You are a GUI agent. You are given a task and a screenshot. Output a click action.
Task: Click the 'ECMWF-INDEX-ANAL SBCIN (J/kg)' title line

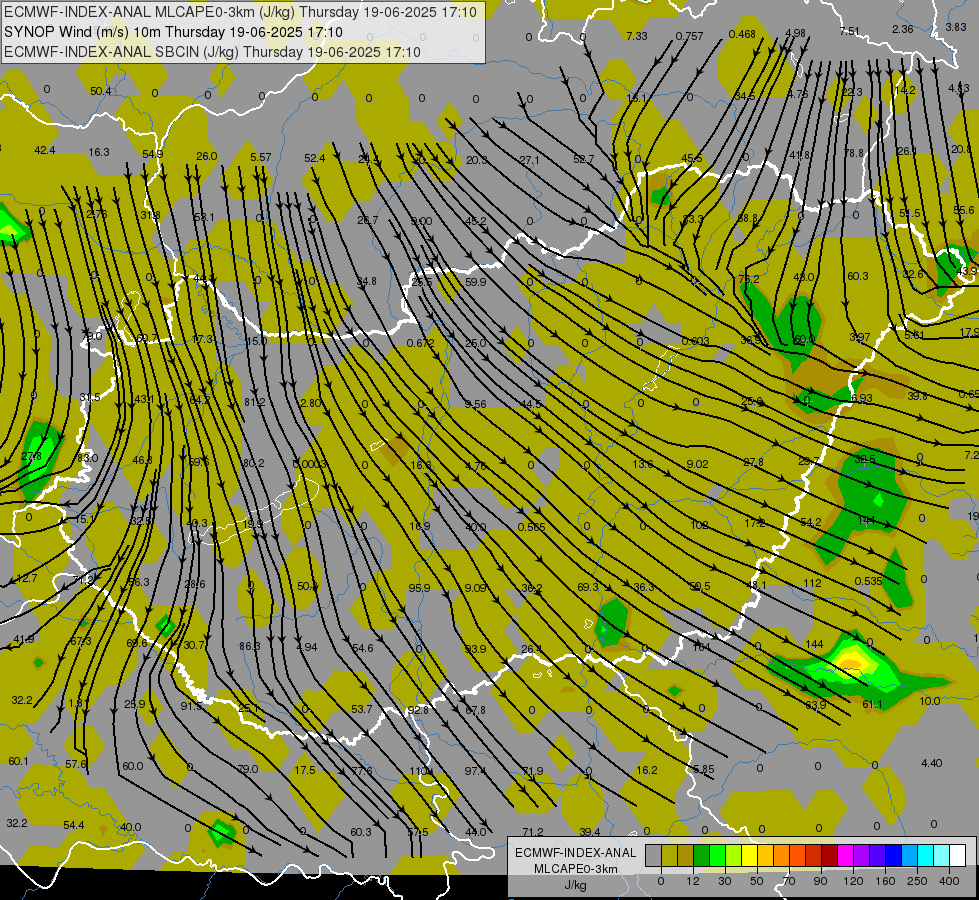click(x=212, y=52)
